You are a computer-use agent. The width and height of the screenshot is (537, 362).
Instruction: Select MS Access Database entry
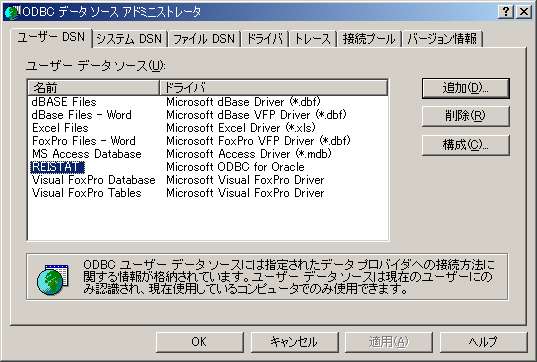tap(87, 154)
